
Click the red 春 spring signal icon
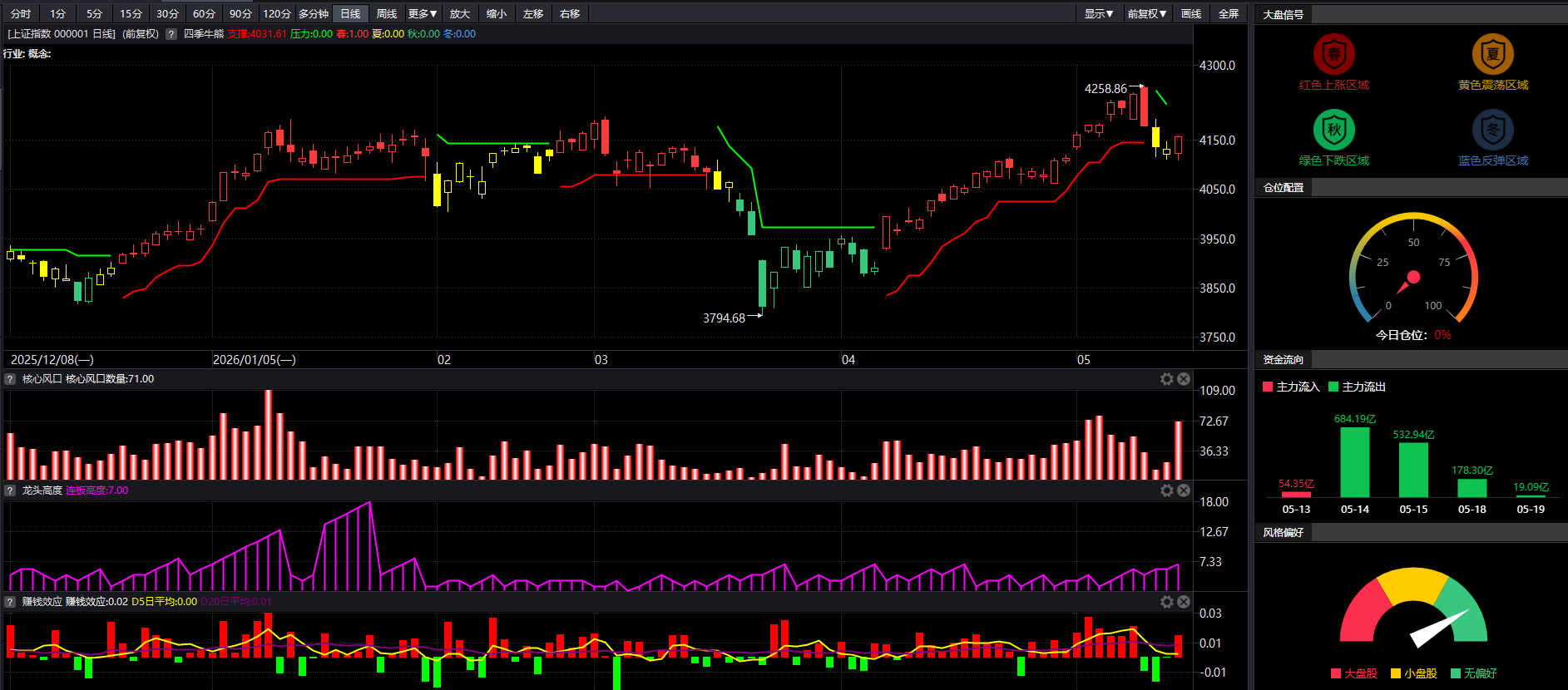(1334, 54)
